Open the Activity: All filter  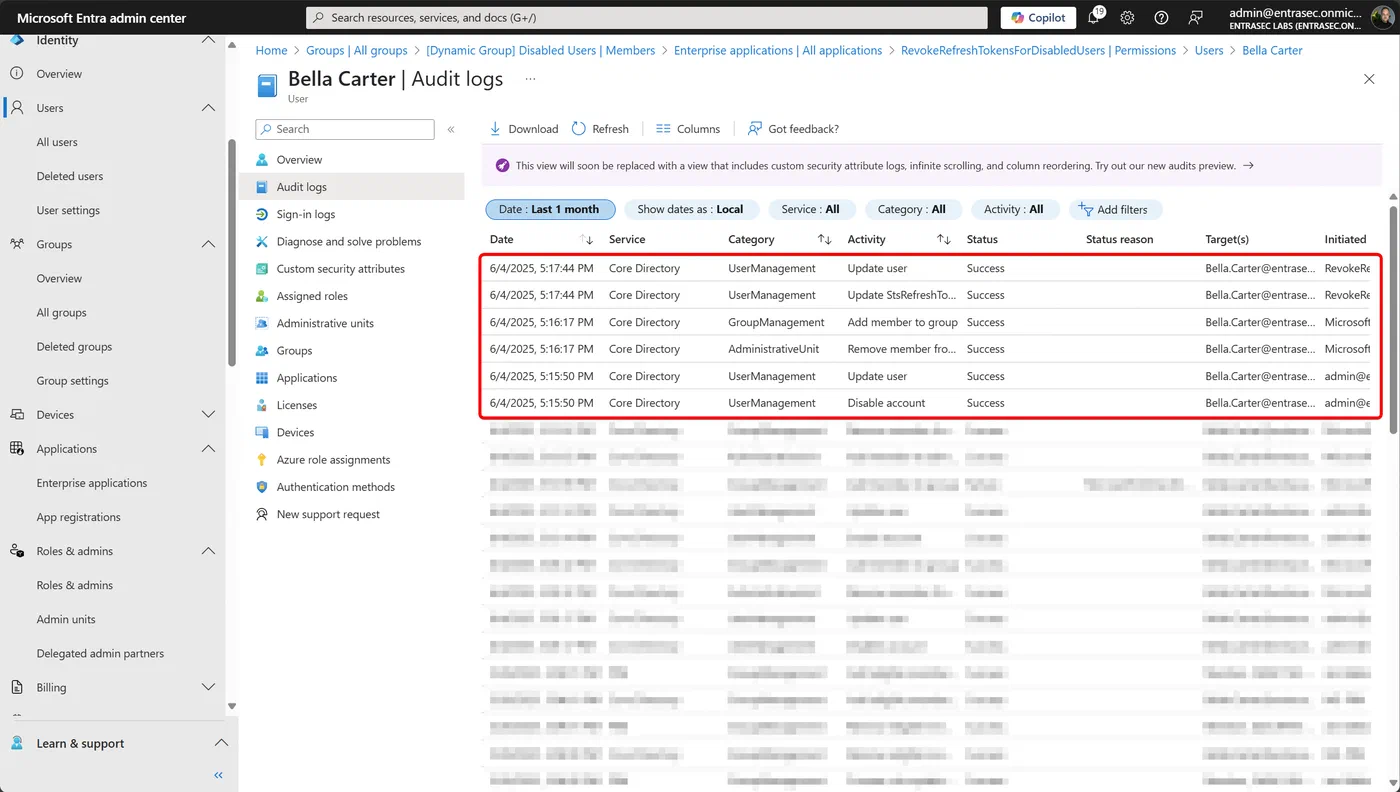(x=1014, y=209)
